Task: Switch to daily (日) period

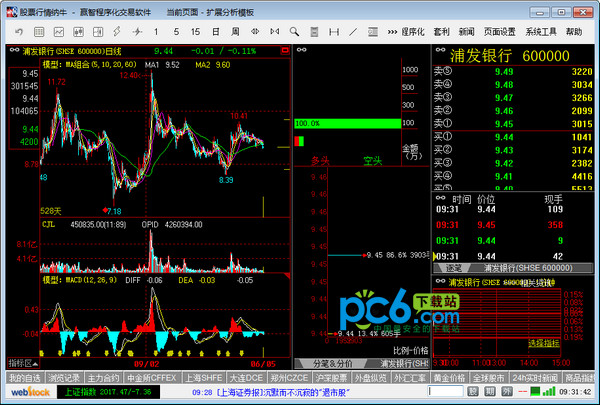Action: pyautogui.click(x=216, y=32)
